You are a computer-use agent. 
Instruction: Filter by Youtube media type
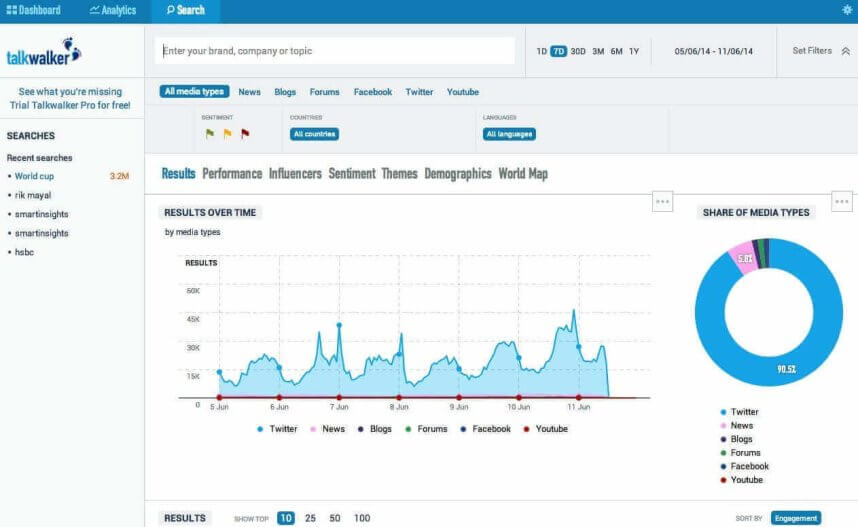[463, 92]
